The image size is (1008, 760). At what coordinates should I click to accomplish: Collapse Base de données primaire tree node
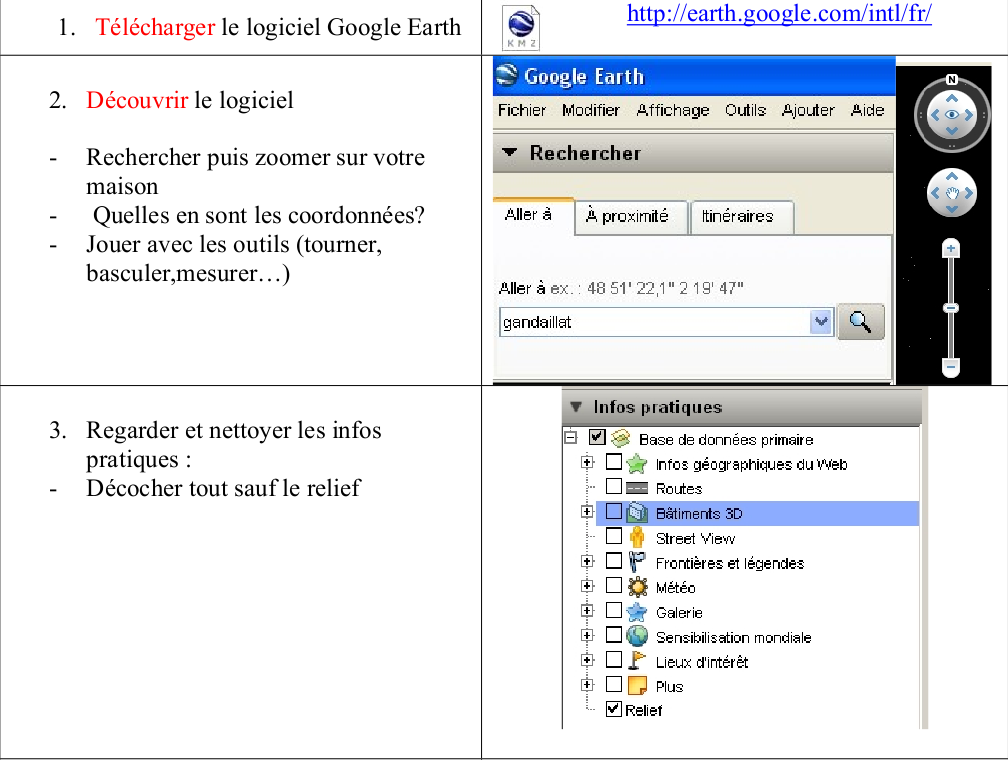coord(570,438)
